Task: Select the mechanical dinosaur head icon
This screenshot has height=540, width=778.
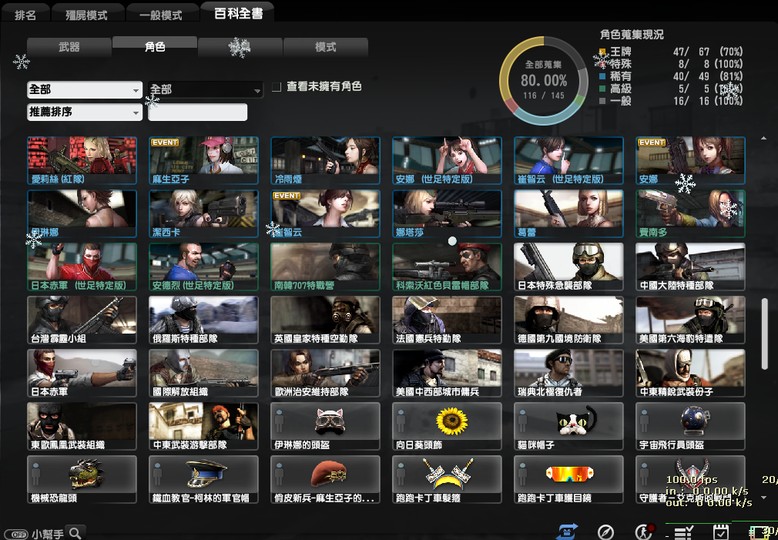Action: (x=83, y=474)
